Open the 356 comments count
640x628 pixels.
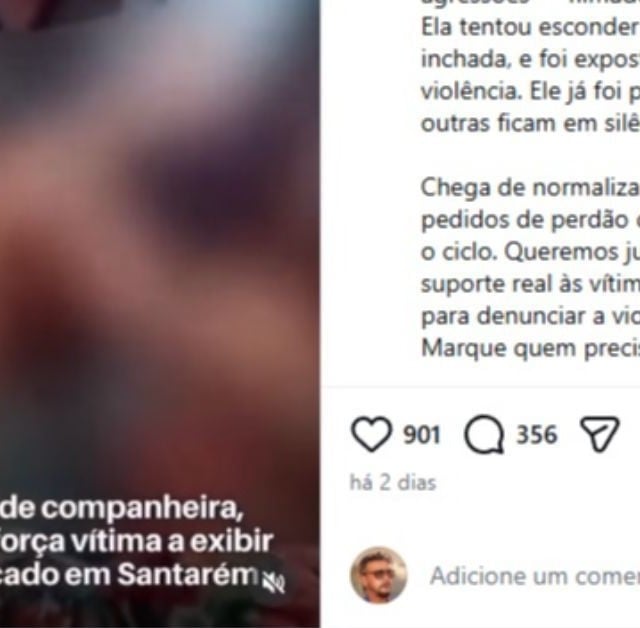point(537,434)
